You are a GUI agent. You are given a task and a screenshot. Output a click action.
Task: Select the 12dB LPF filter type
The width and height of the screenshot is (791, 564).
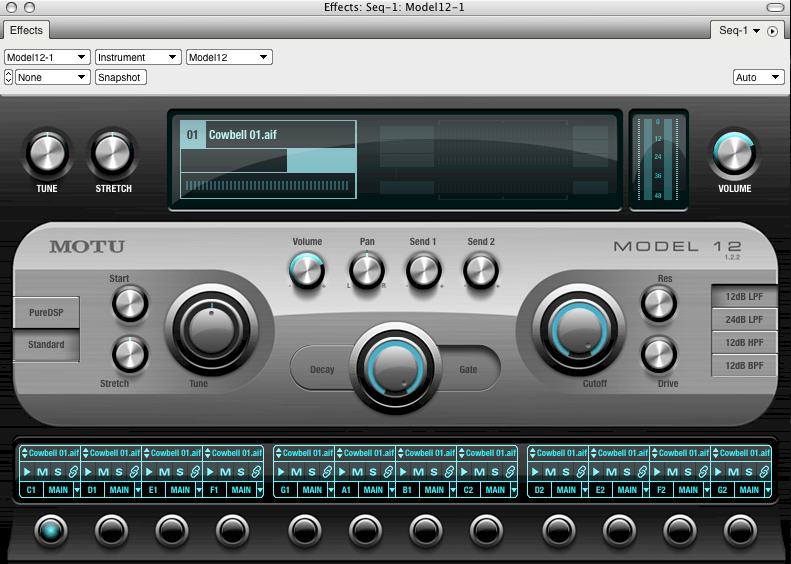click(x=744, y=297)
